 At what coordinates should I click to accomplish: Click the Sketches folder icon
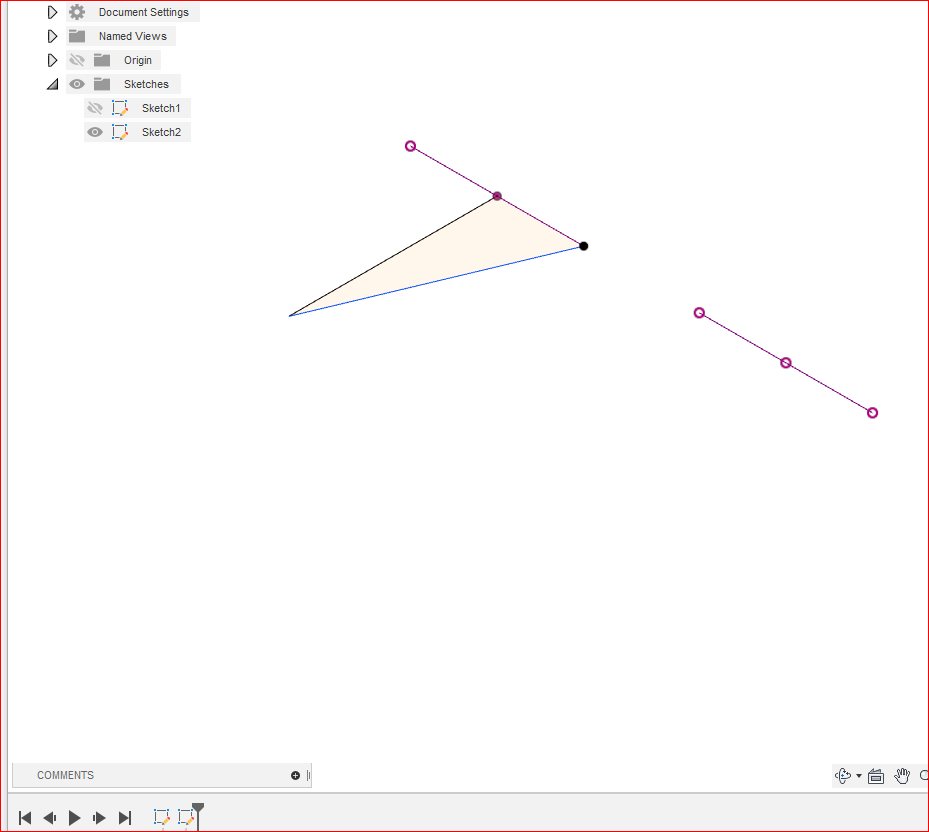click(102, 84)
